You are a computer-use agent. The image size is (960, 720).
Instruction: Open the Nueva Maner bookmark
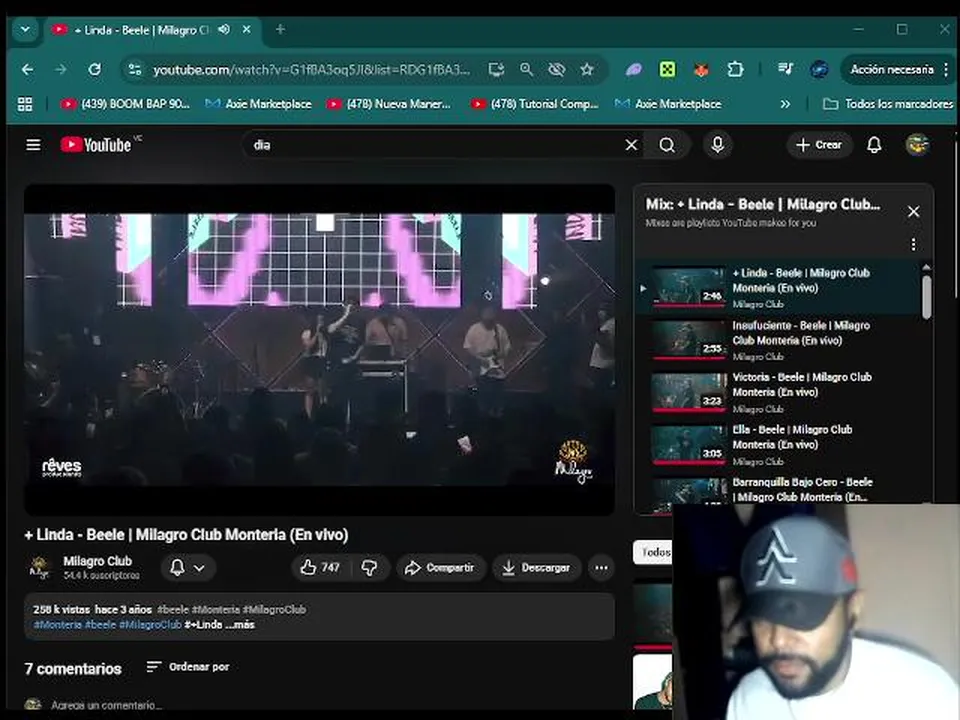coord(390,104)
